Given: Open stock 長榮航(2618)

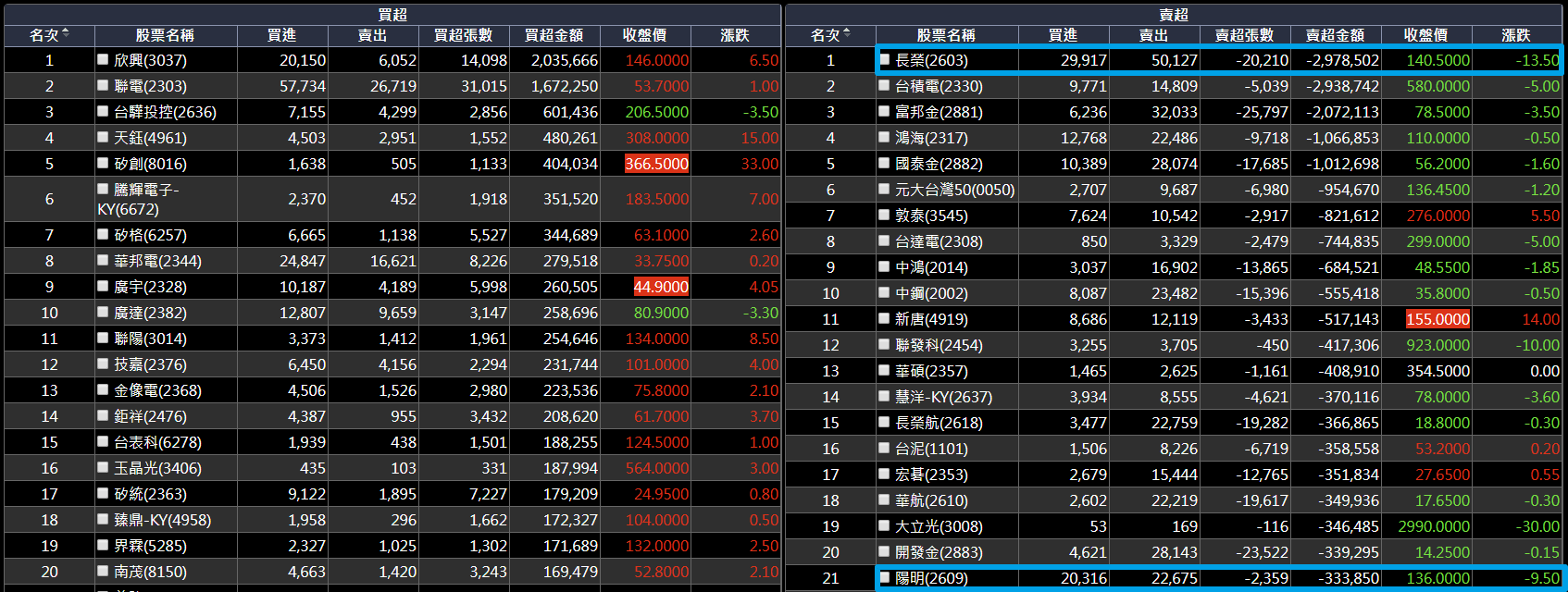Looking at the screenshot, I should (939, 422).
